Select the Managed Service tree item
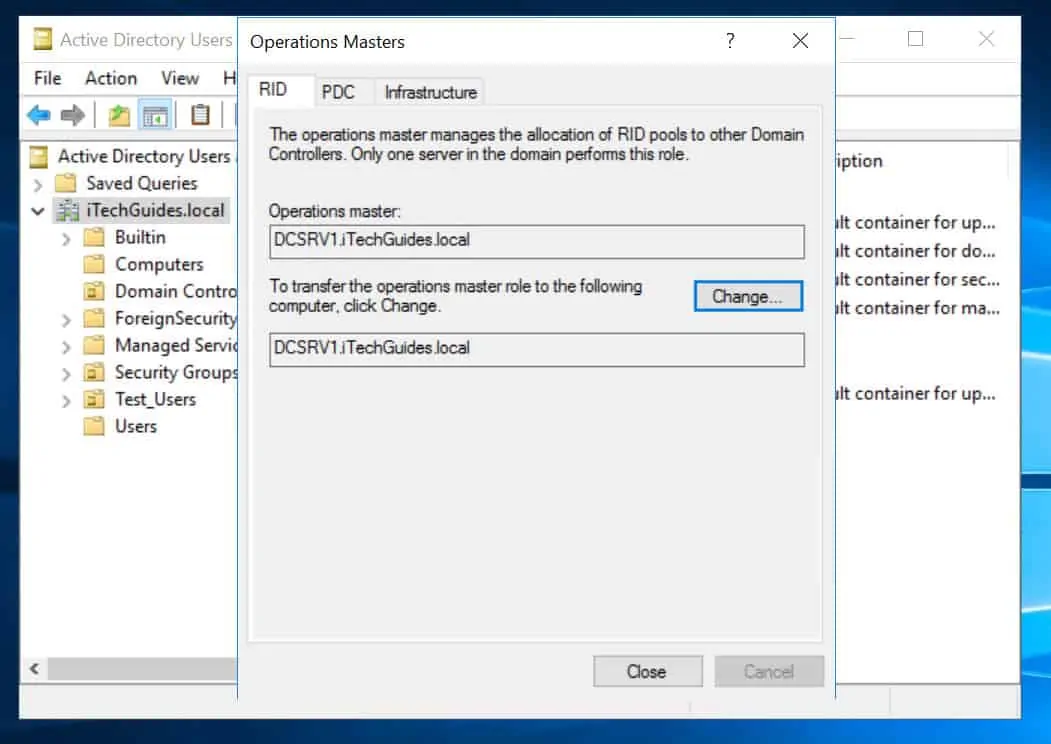The image size is (1051, 744). (176, 345)
